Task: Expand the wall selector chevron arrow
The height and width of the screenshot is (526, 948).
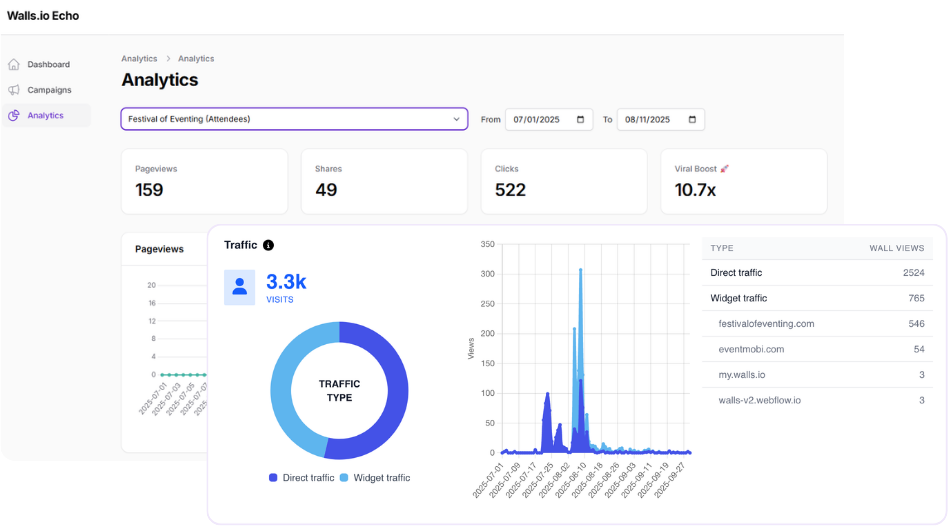Action: coord(456,119)
